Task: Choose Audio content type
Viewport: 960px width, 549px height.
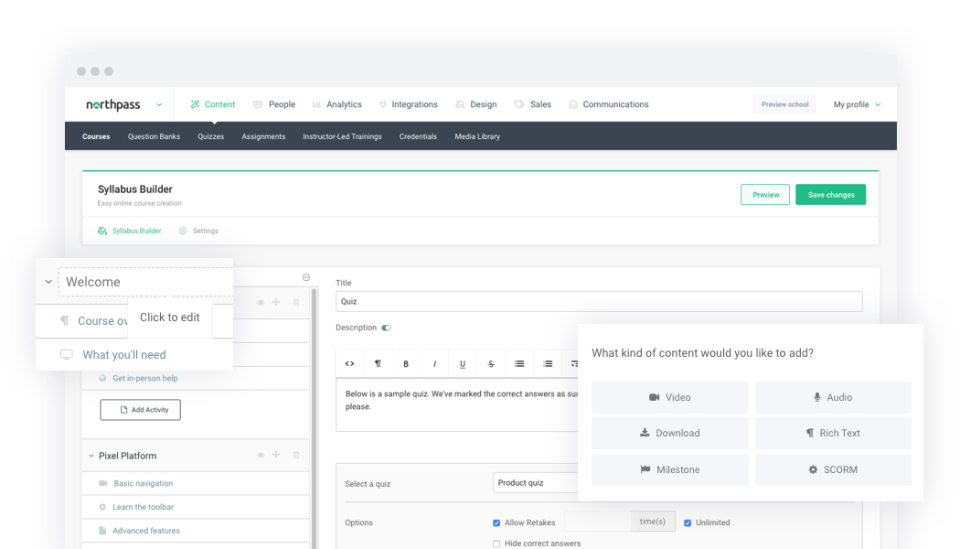Action: (x=833, y=397)
